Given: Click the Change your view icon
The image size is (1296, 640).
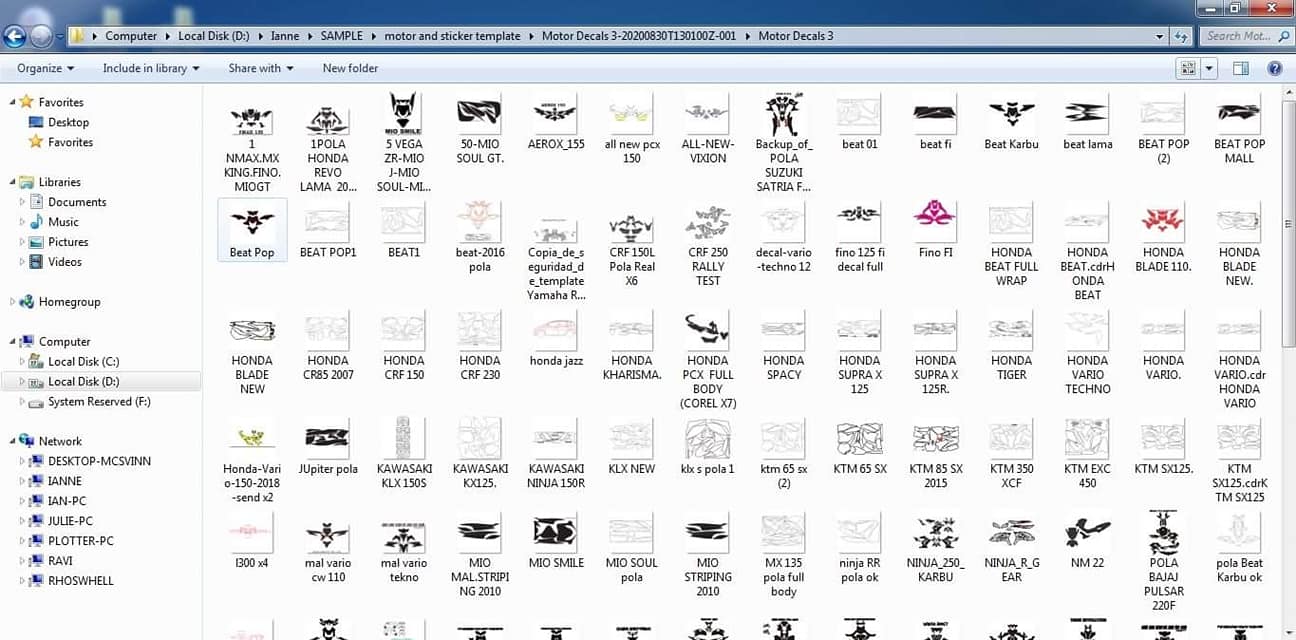Looking at the screenshot, I should click(1189, 68).
